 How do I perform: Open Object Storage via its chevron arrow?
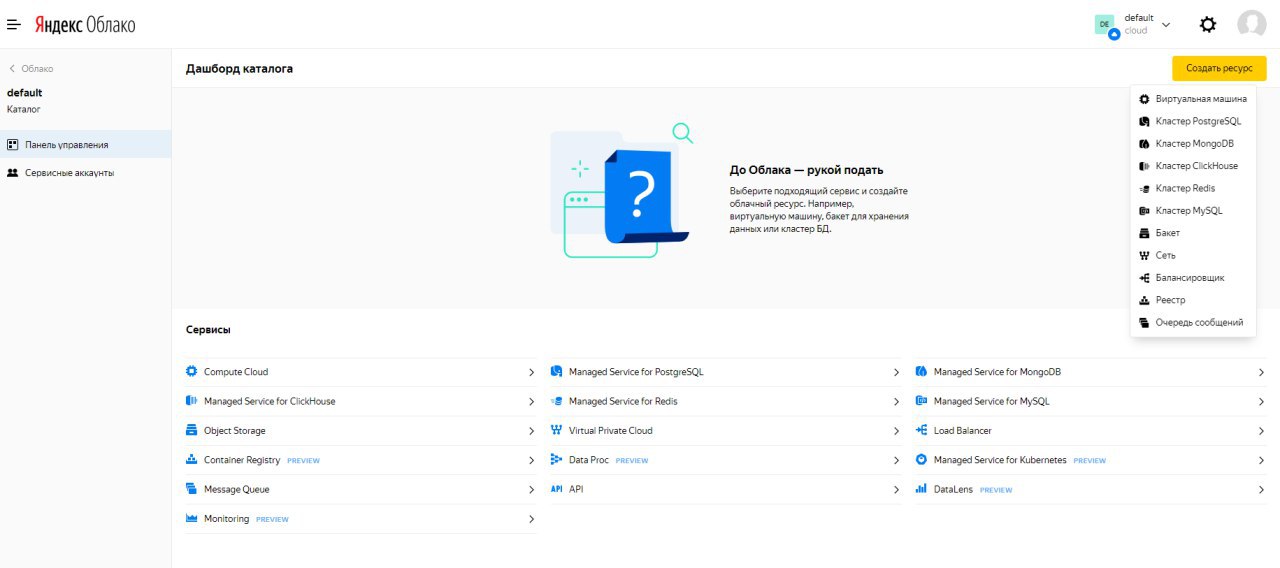coord(531,431)
